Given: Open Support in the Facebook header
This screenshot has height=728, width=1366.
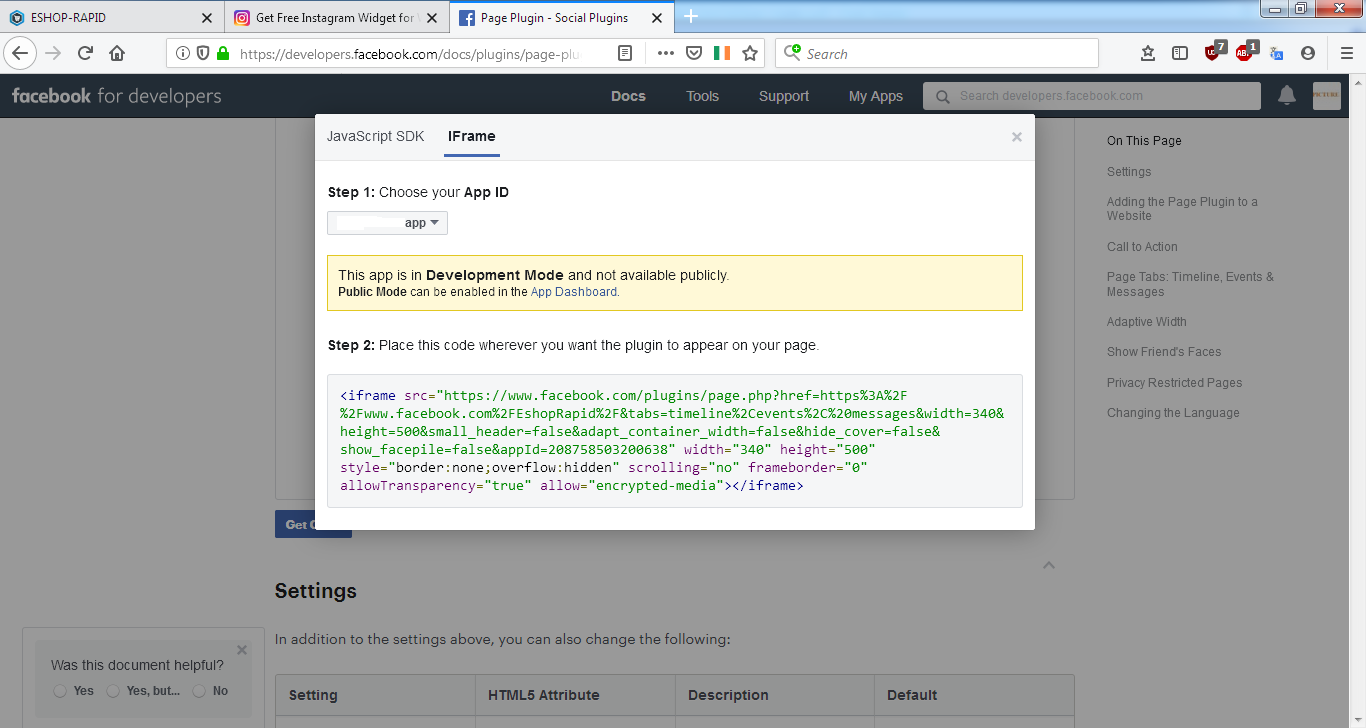Looking at the screenshot, I should pyautogui.click(x=784, y=96).
